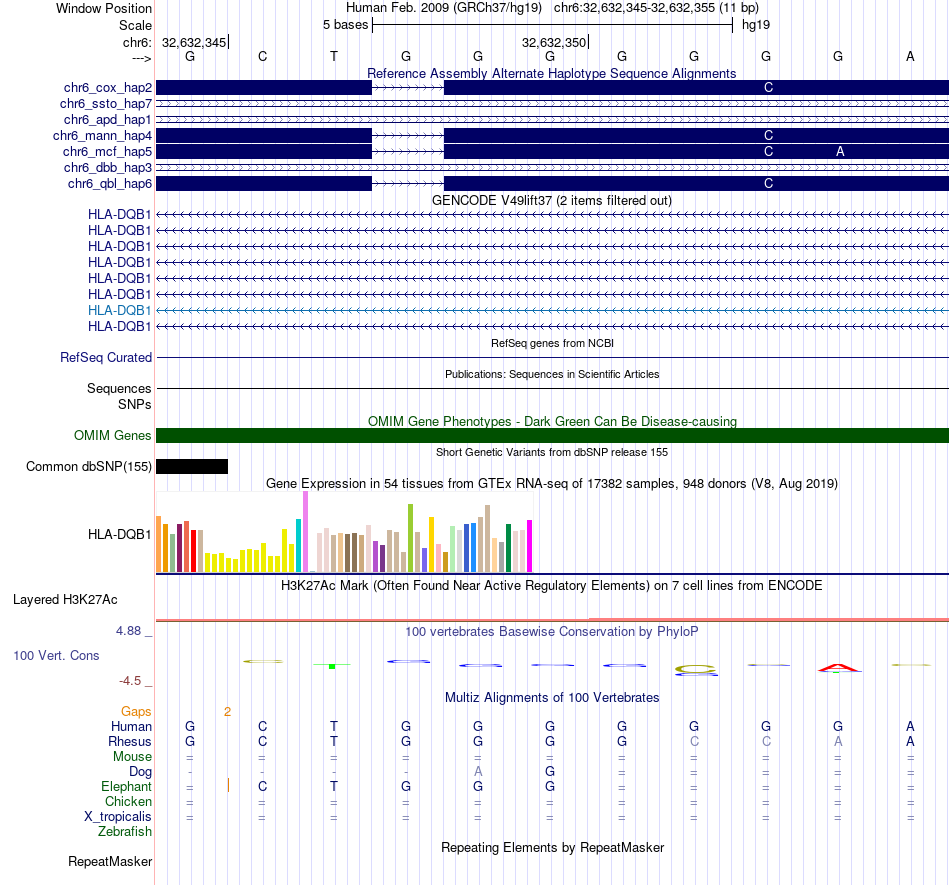Select the Elephant species label
Viewport: 950px width, 885px height.
[x=127, y=786]
